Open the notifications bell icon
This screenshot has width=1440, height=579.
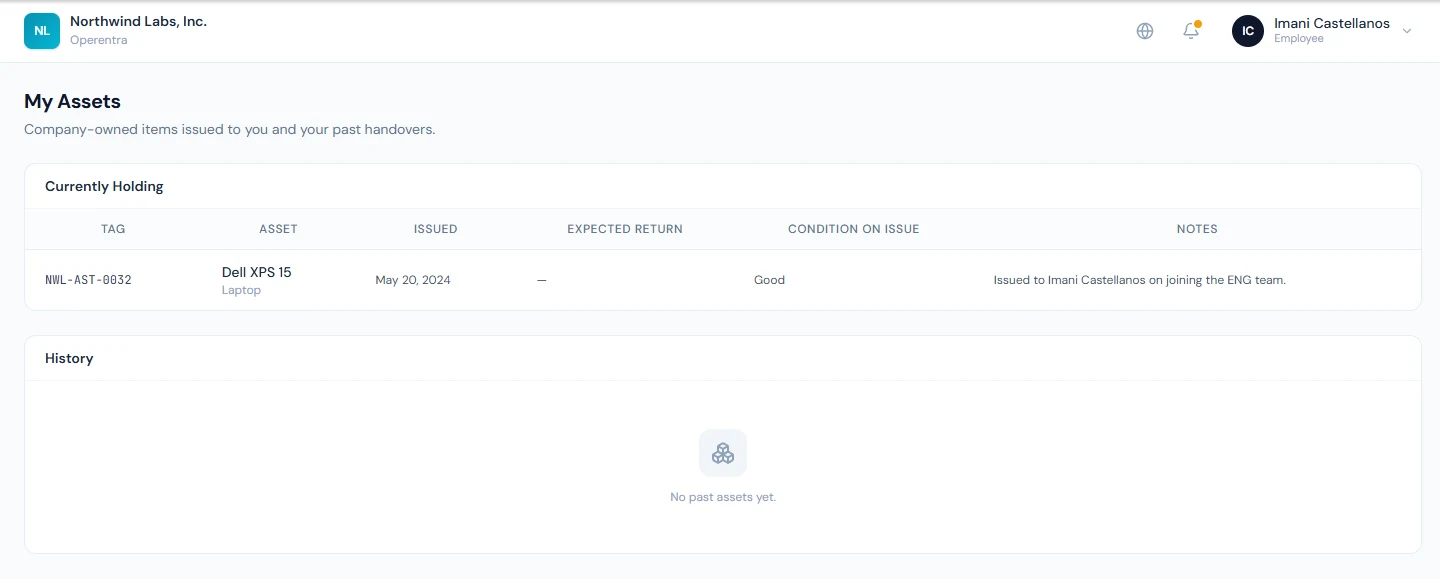tap(1191, 31)
